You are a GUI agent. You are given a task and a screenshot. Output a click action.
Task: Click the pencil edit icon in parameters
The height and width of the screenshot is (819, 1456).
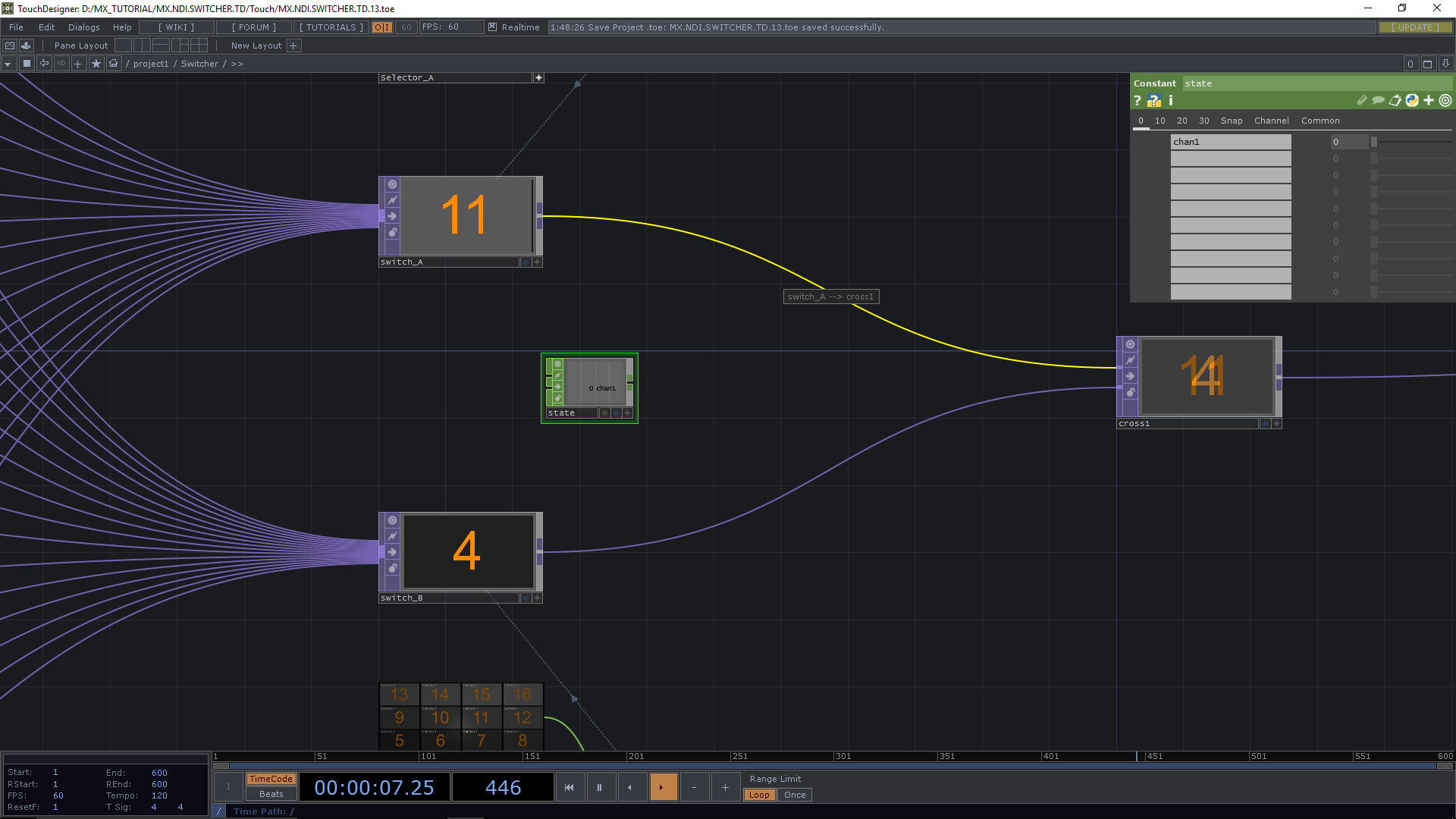tap(1362, 100)
